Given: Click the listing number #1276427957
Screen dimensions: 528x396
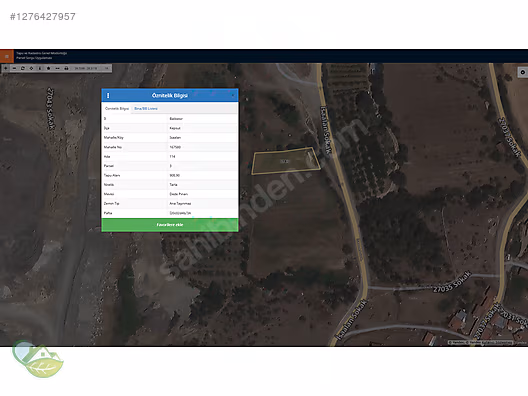Looking at the screenshot, I should tap(43, 16).
